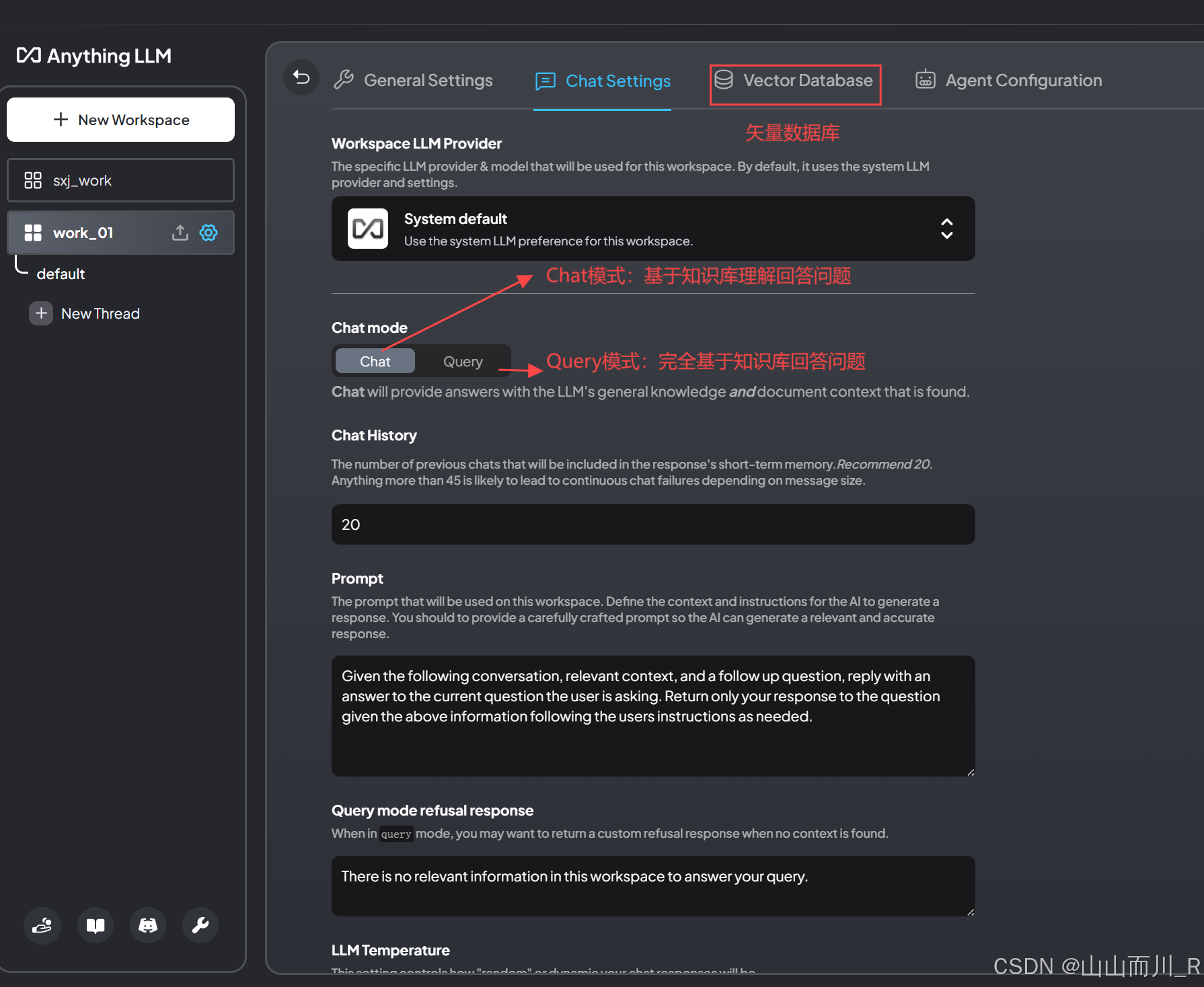The width and height of the screenshot is (1204, 987).
Task: Open the sxj_work workspace
Action: click(x=121, y=180)
